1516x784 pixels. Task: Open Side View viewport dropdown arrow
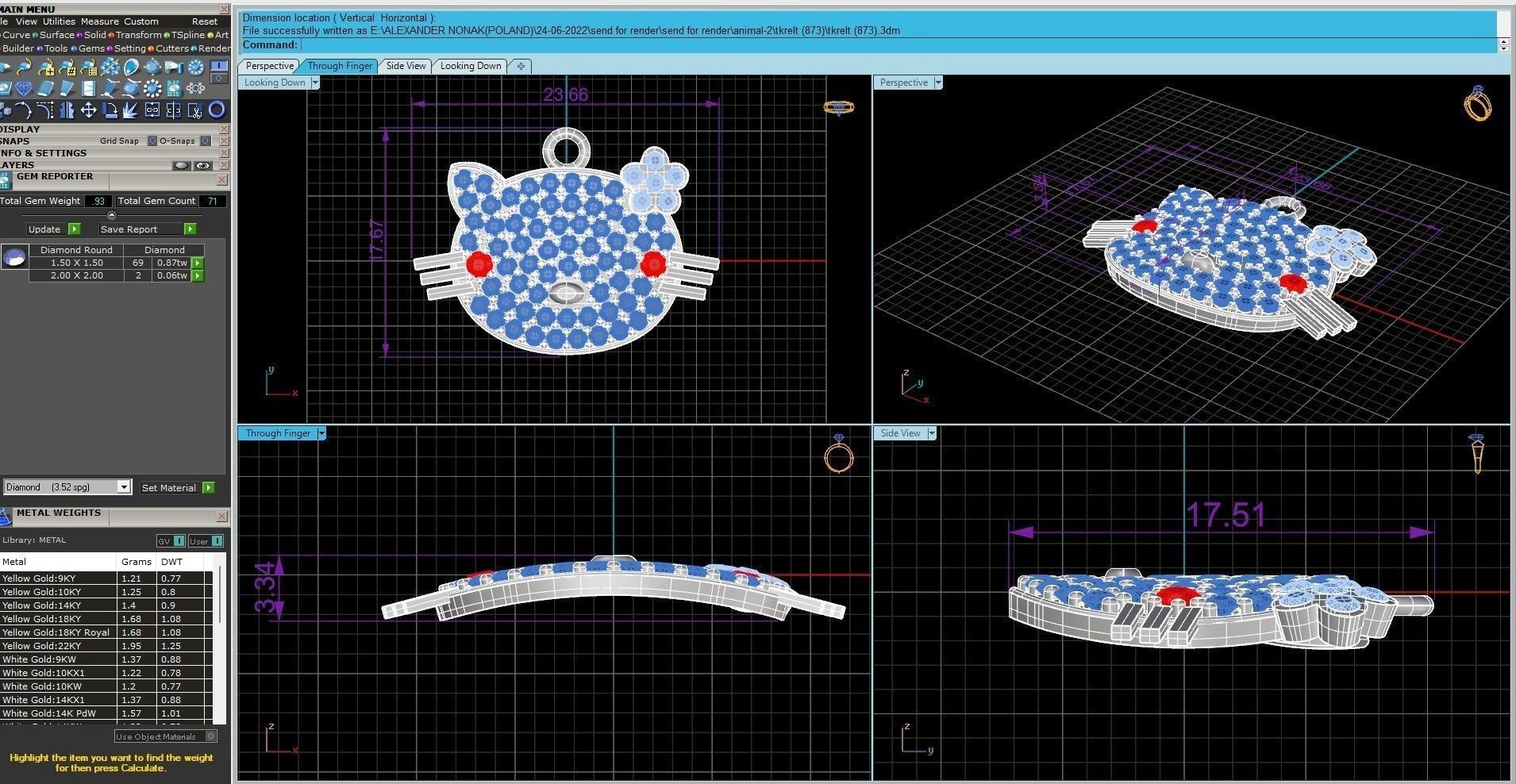click(x=932, y=433)
